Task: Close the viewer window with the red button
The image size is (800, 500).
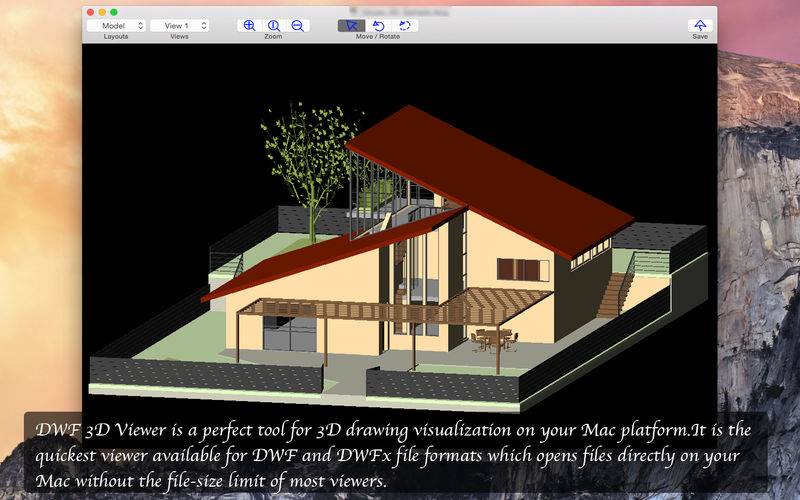Action: pos(90,12)
